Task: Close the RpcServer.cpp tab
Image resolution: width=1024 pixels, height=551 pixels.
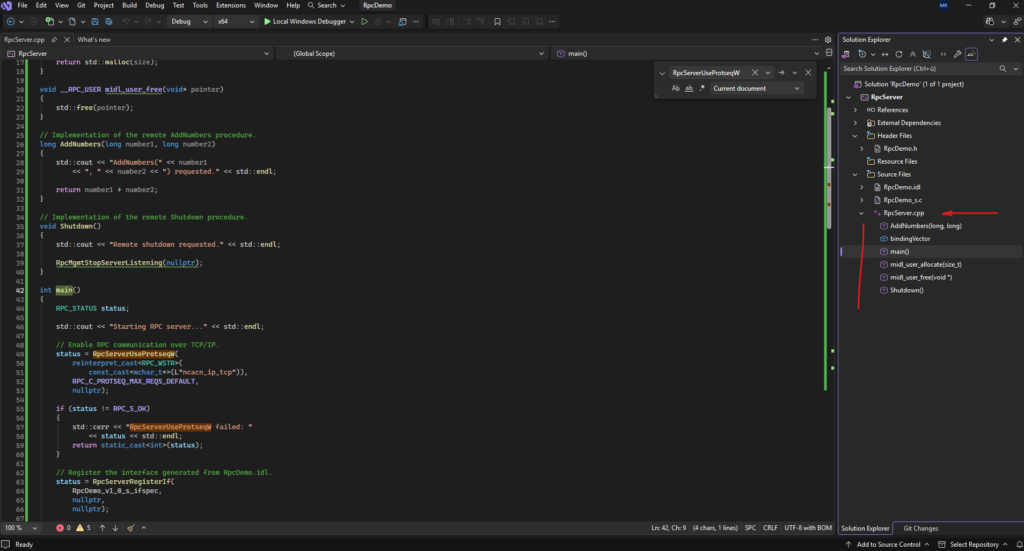Action: [x=67, y=40]
